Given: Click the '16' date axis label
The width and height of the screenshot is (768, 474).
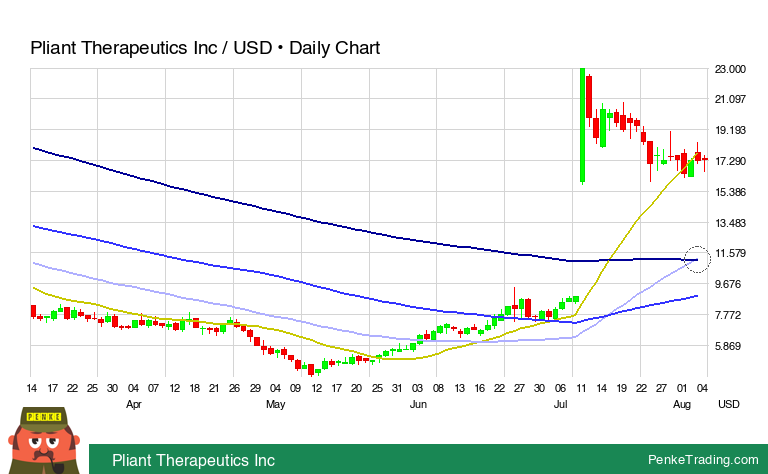Looking at the screenshot, I should point(480,388).
